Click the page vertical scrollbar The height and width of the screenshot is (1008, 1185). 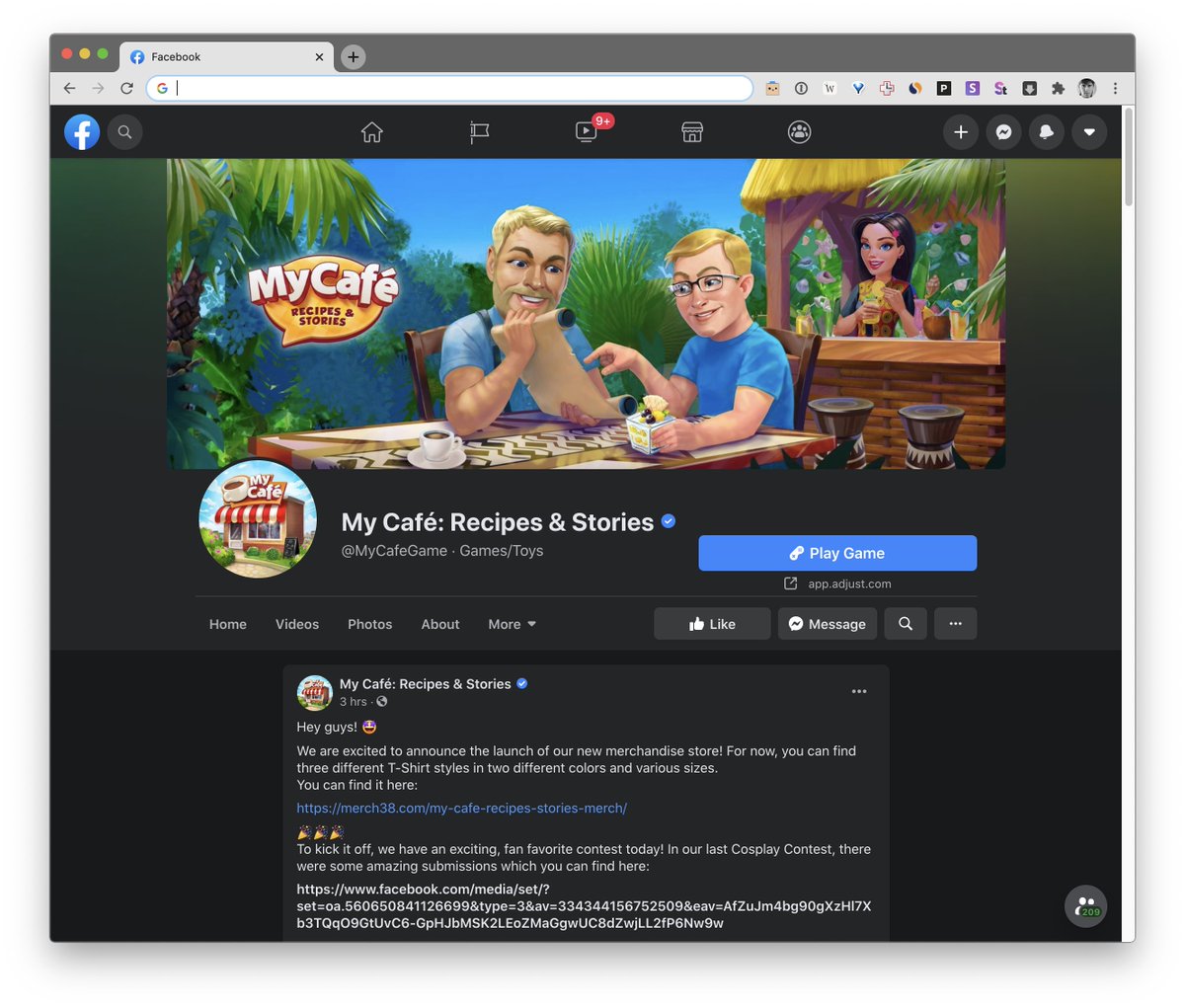tap(1128, 156)
